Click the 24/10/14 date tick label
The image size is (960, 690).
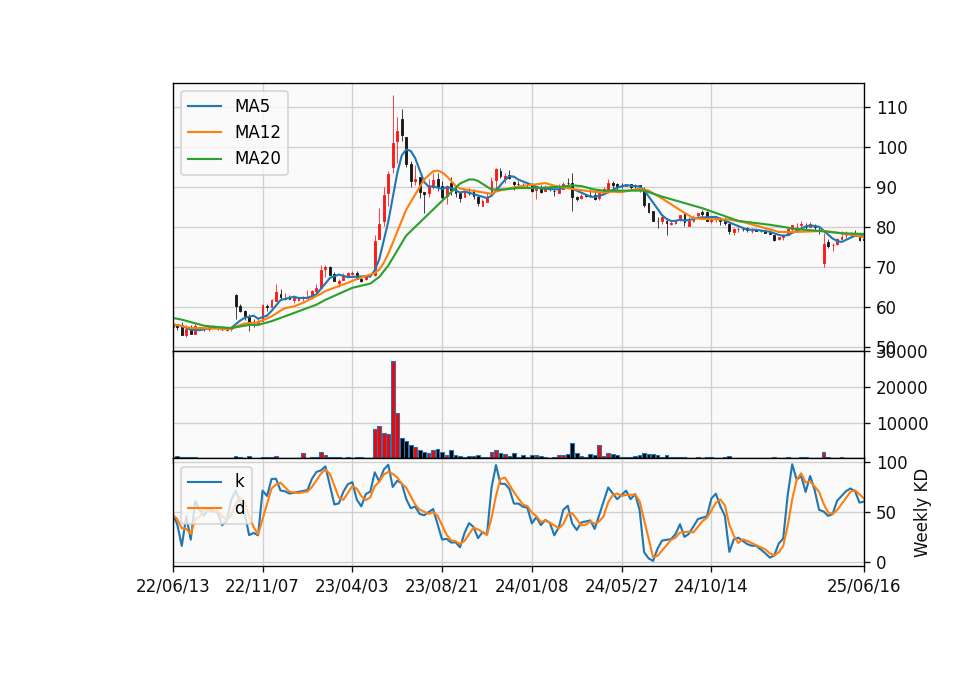pos(711,587)
